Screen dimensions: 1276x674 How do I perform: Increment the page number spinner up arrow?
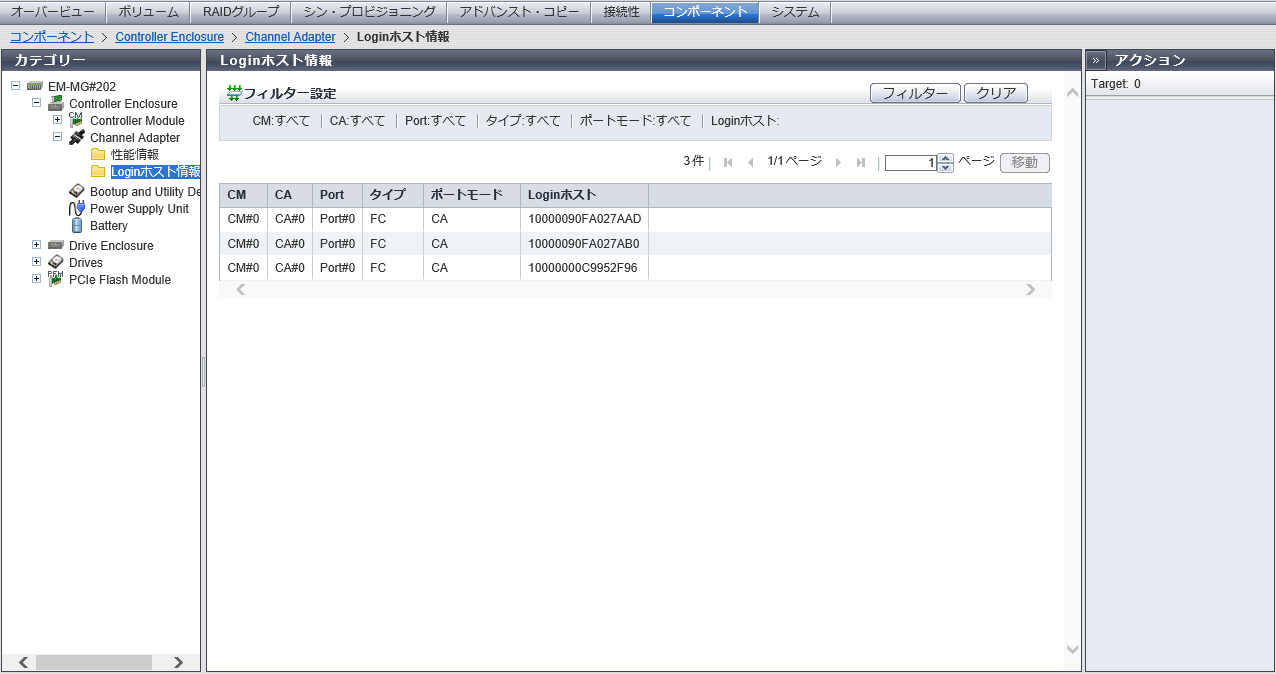(946, 158)
